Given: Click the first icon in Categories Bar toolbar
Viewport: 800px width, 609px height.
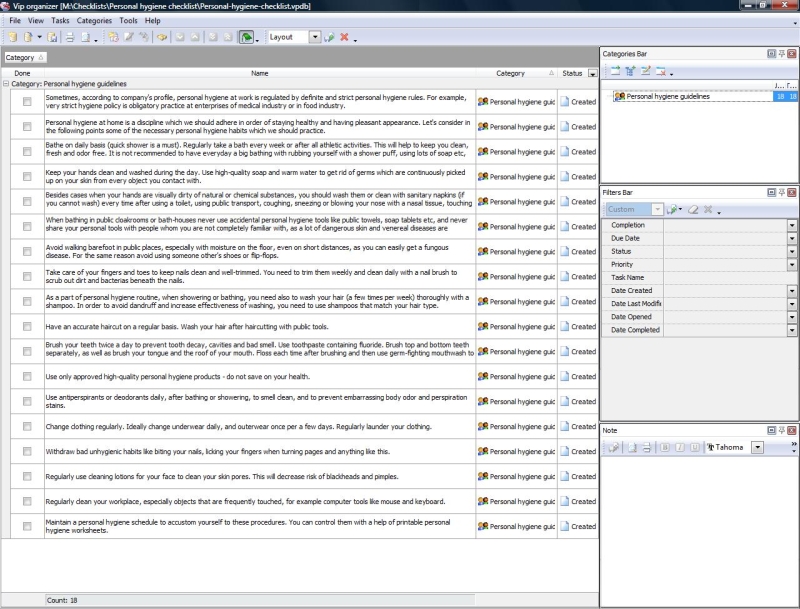Looking at the screenshot, I should pyautogui.click(x=615, y=71).
